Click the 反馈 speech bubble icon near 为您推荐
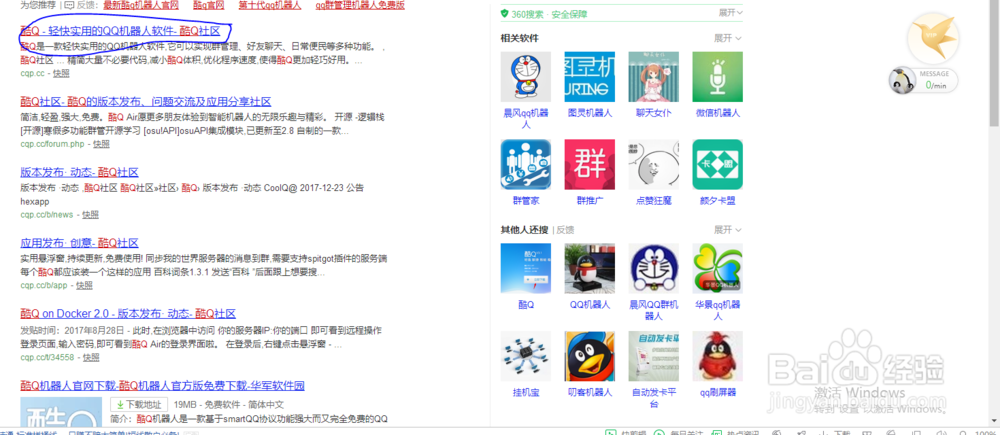 point(70,4)
